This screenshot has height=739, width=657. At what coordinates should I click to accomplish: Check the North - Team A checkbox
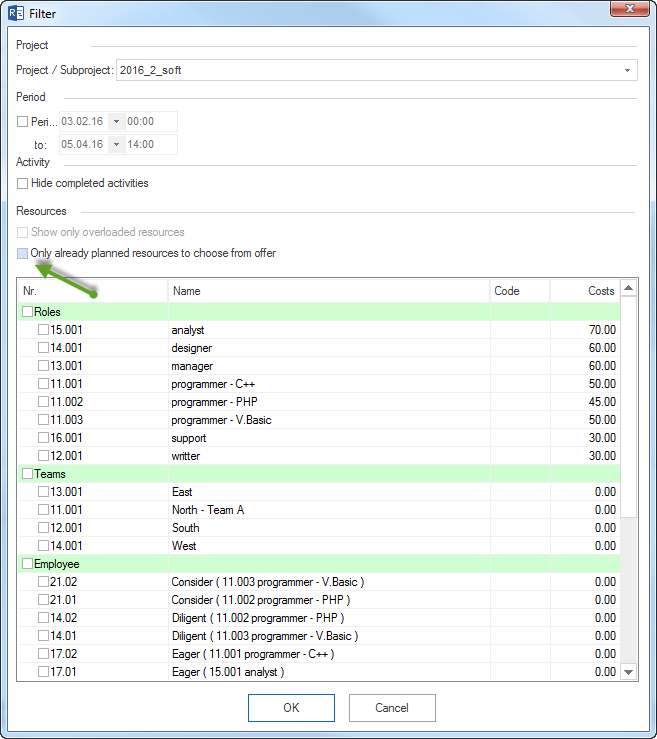(x=43, y=509)
